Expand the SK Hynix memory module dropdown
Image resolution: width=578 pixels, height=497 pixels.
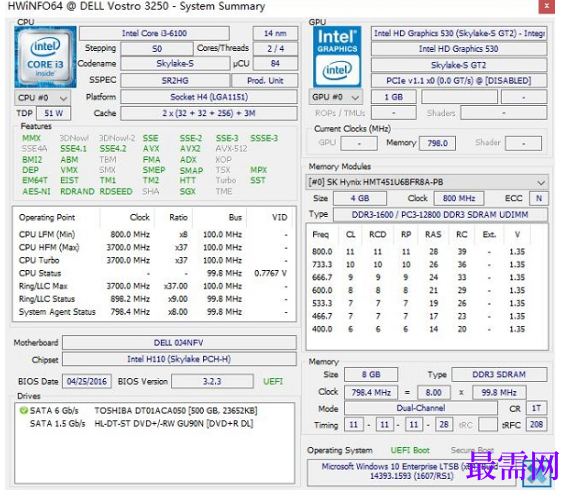coord(427,182)
